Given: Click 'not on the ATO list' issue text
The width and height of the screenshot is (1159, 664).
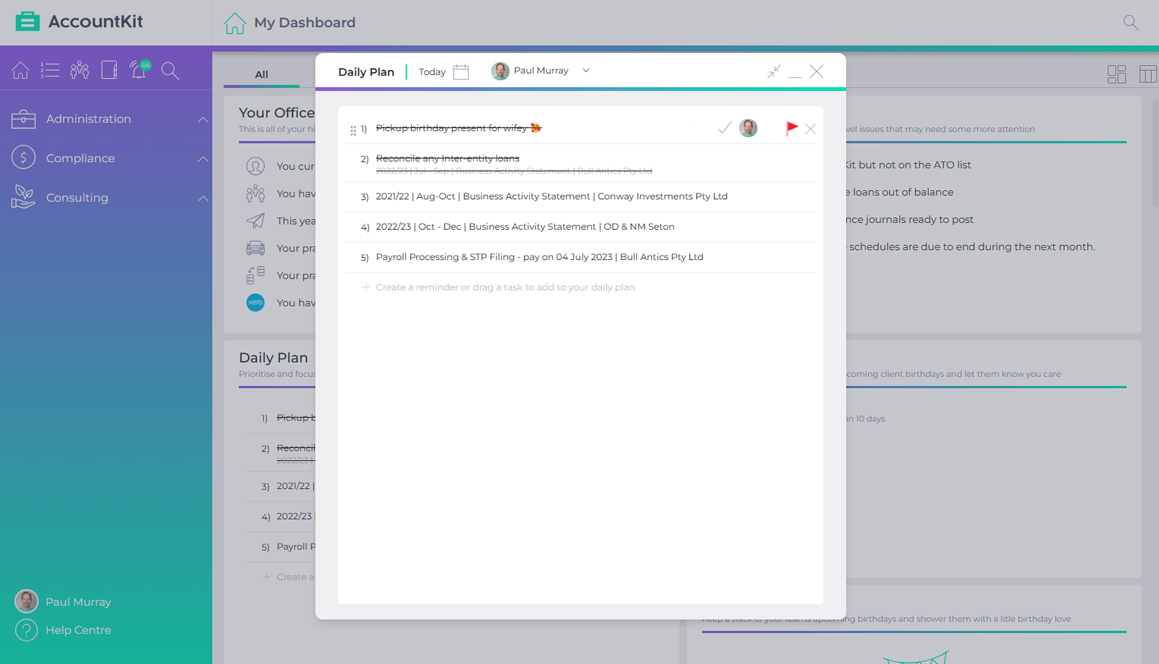Looking at the screenshot, I should 908,165.
